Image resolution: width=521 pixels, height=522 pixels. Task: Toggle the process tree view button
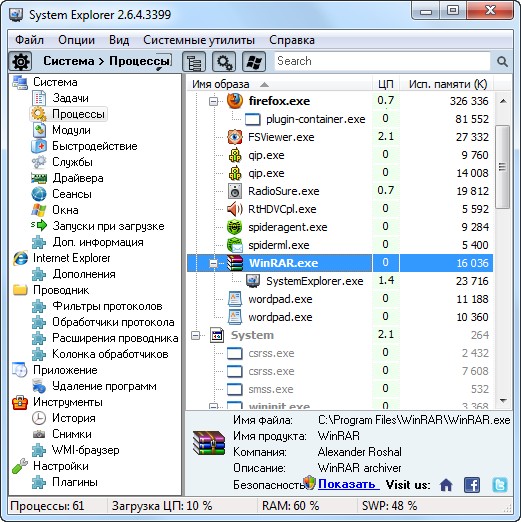pyautogui.click(x=194, y=61)
